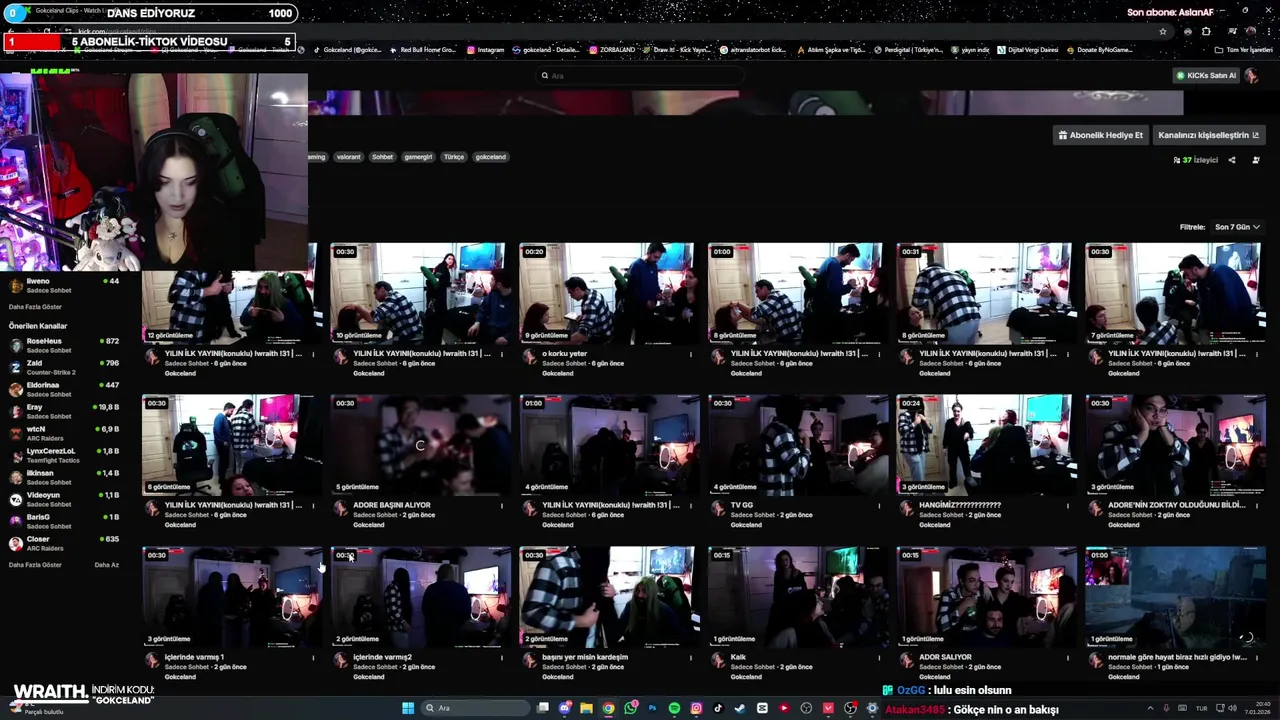The image size is (1280, 720).
Task: Play the 'ADORE'NİN ZOKTAY OLDUĞUNU BİLDİ' clip thumbnail
Action: coord(1174,445)
